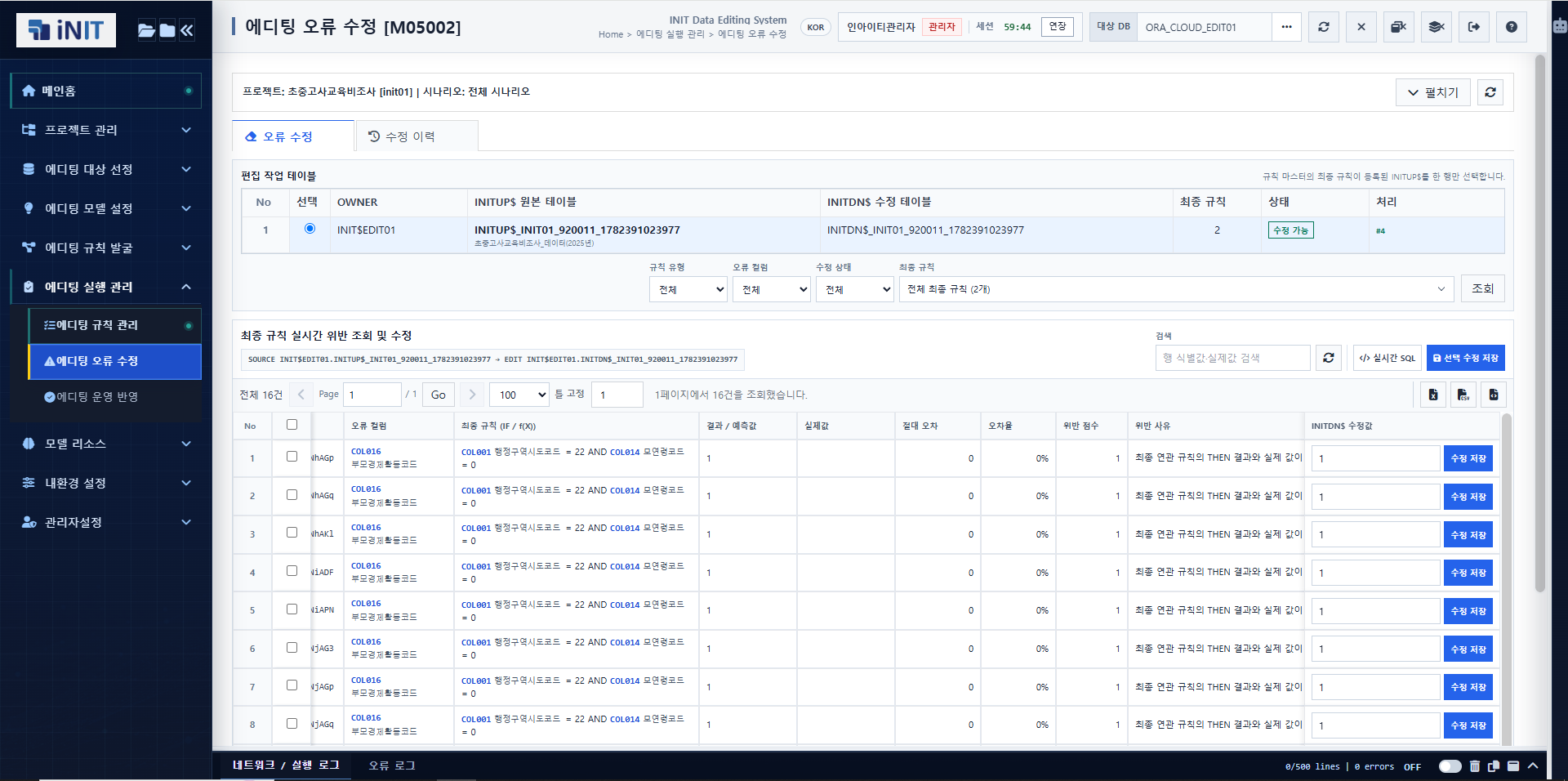Copy the log contents icon
The width and height of the screenshot is (1568, 781).
(x=1494, y=766)
